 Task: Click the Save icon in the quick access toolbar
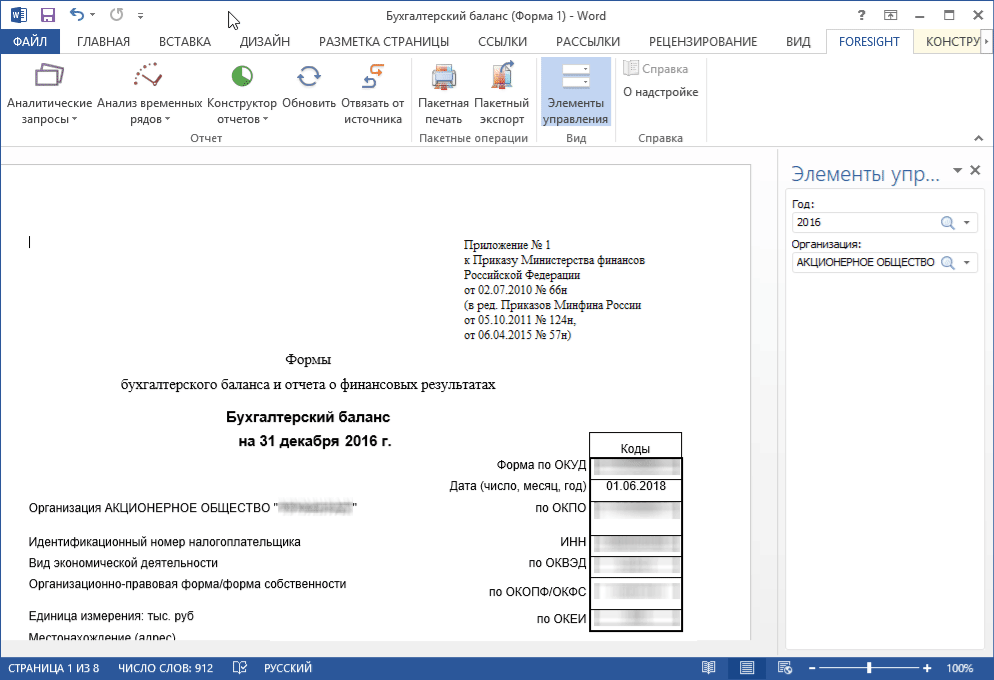47,16
